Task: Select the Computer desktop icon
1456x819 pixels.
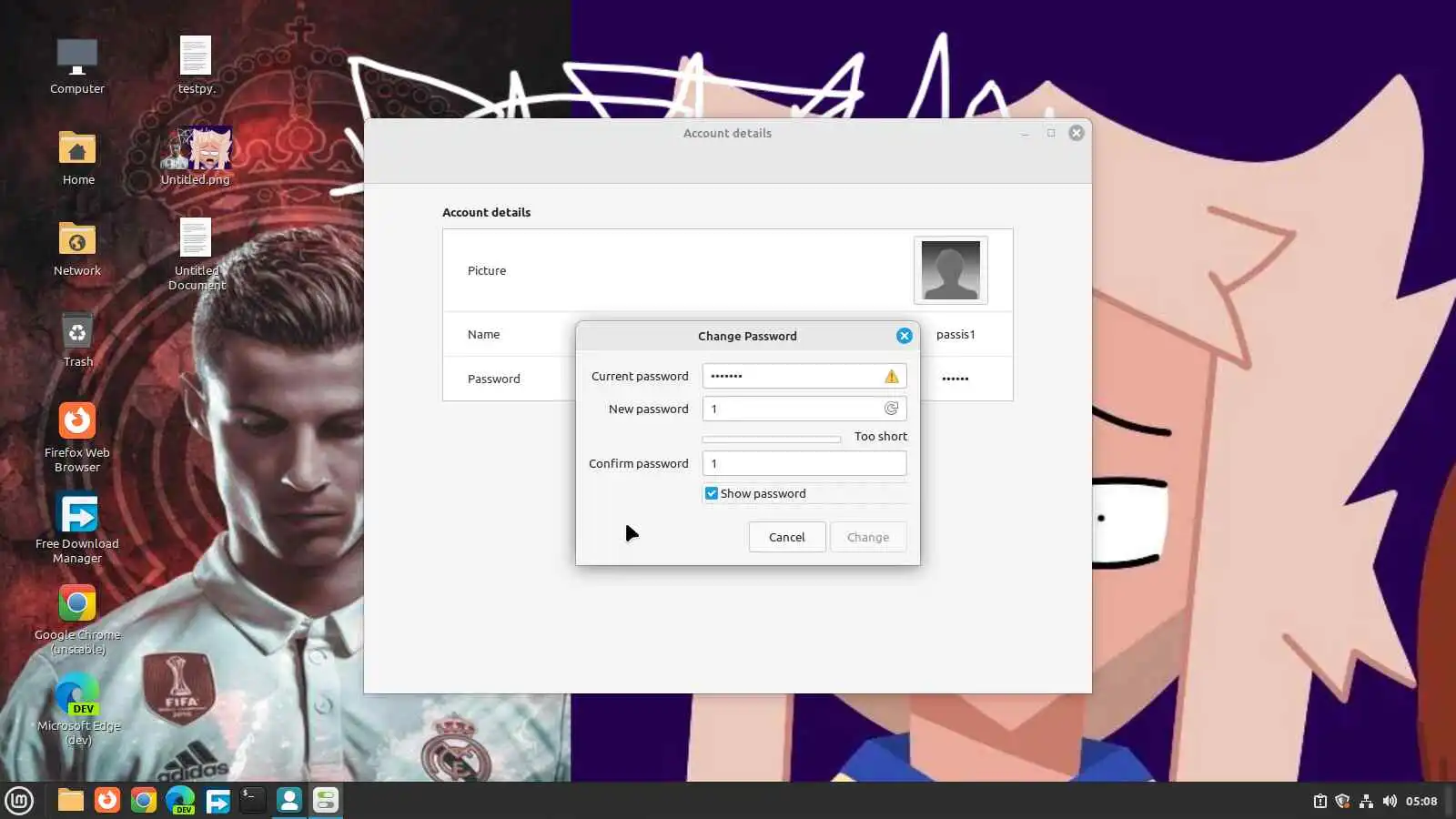Action: [x=77, y=66]
